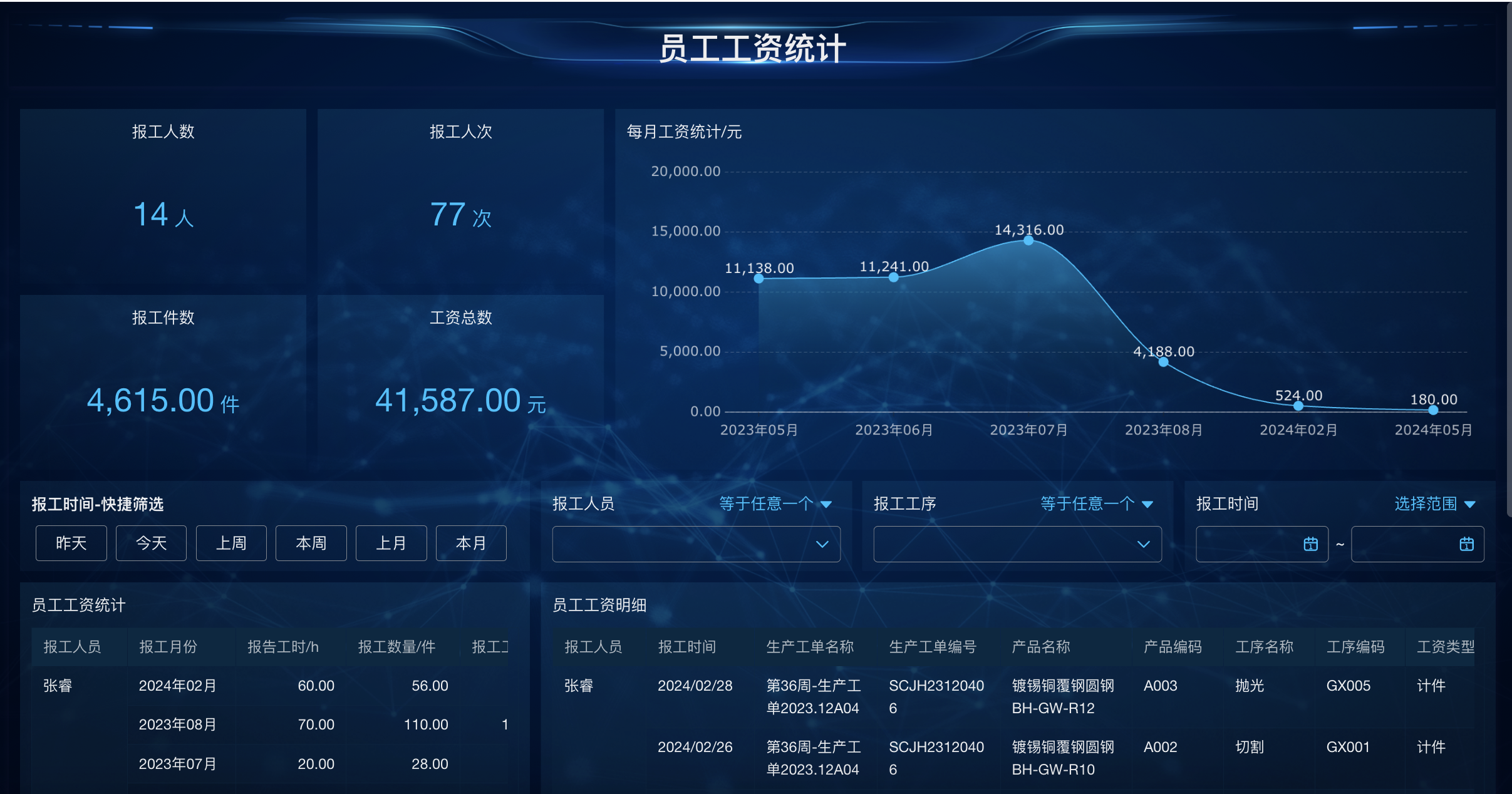1512x794 pixels.
Task: Click the 77 次 report count value
Action: click(x=460, y=215)
